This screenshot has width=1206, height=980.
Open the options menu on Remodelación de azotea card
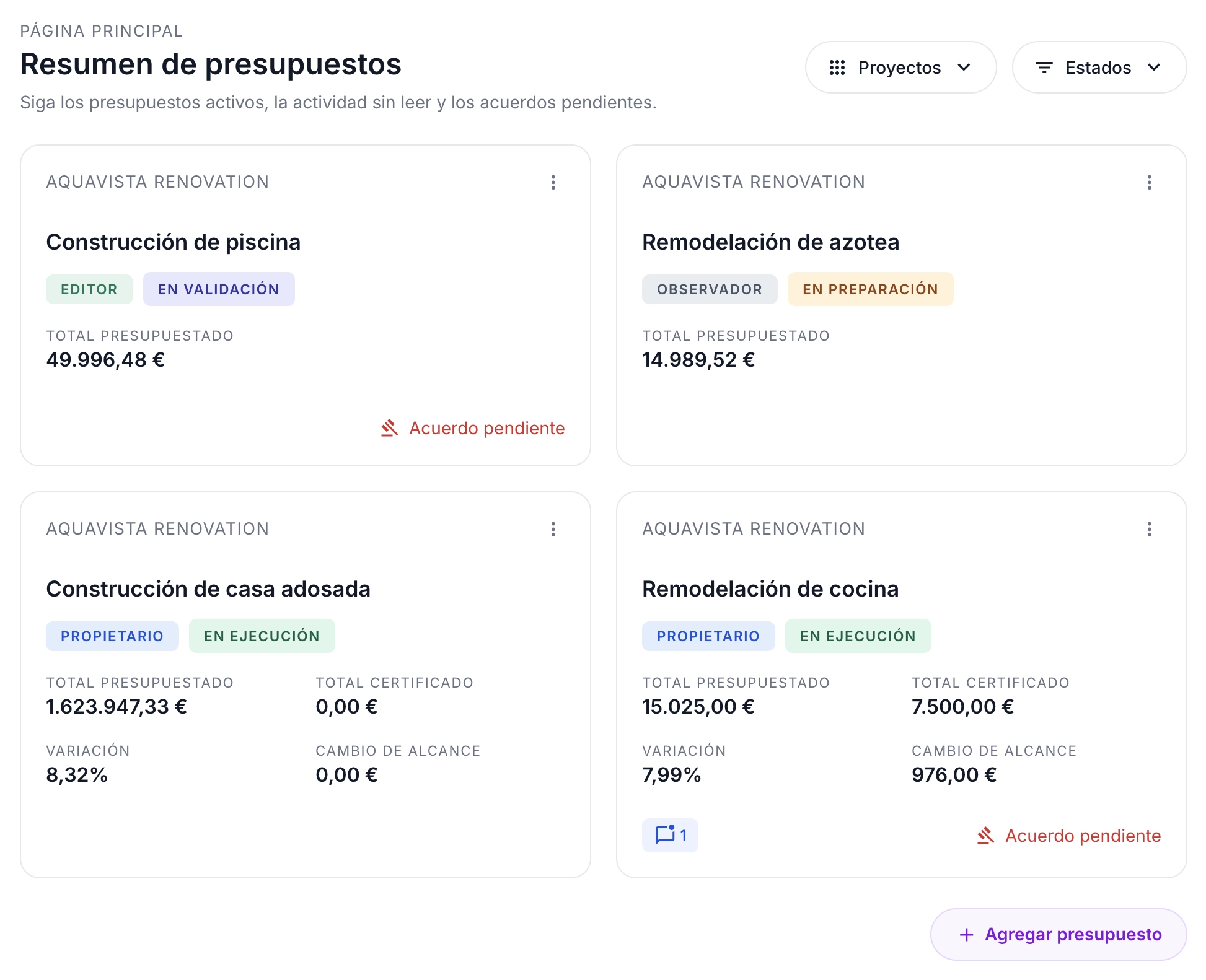1150,182
